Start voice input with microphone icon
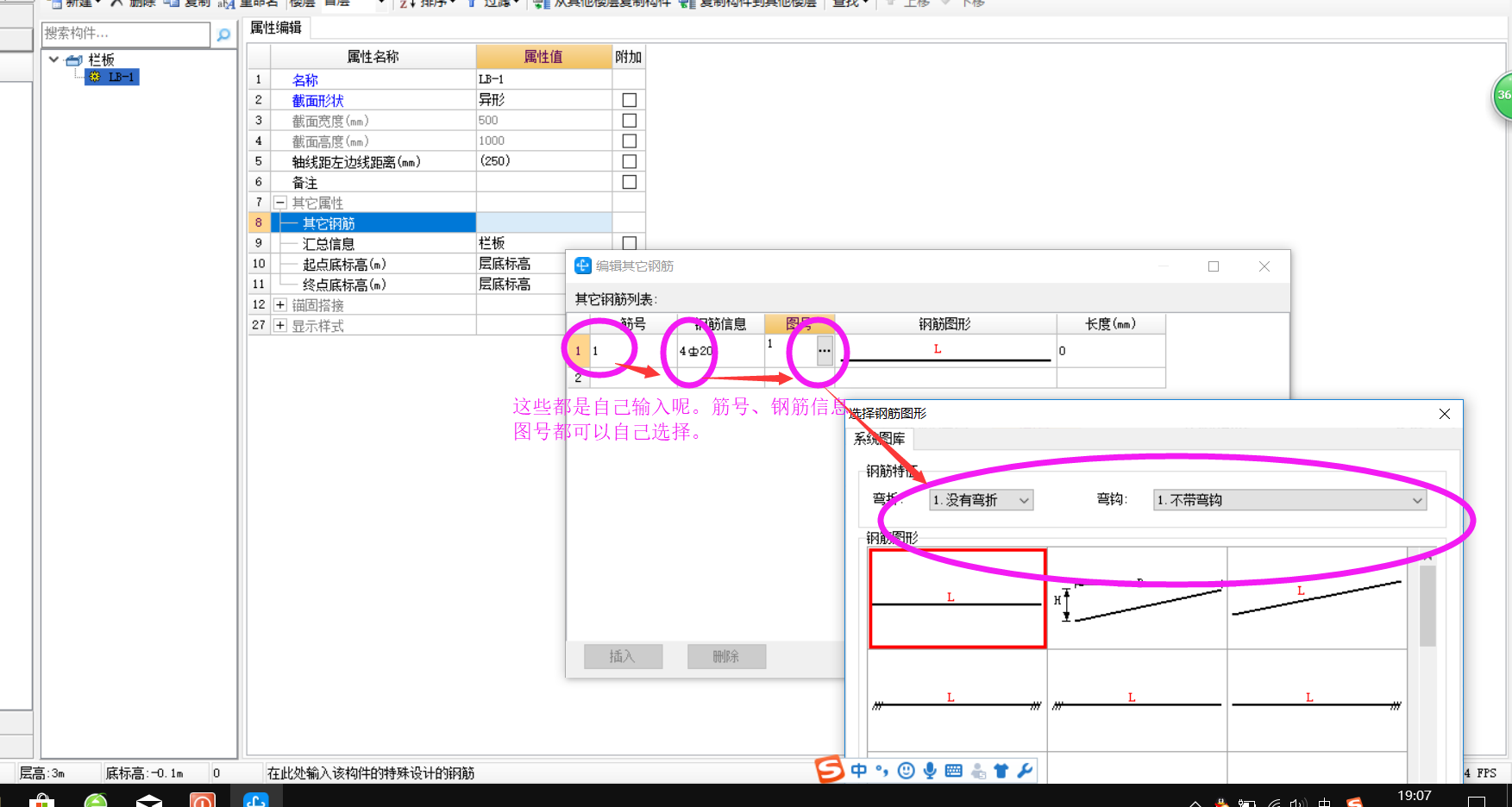Viewport: 1512px width, 807px height. pos(930,770)
